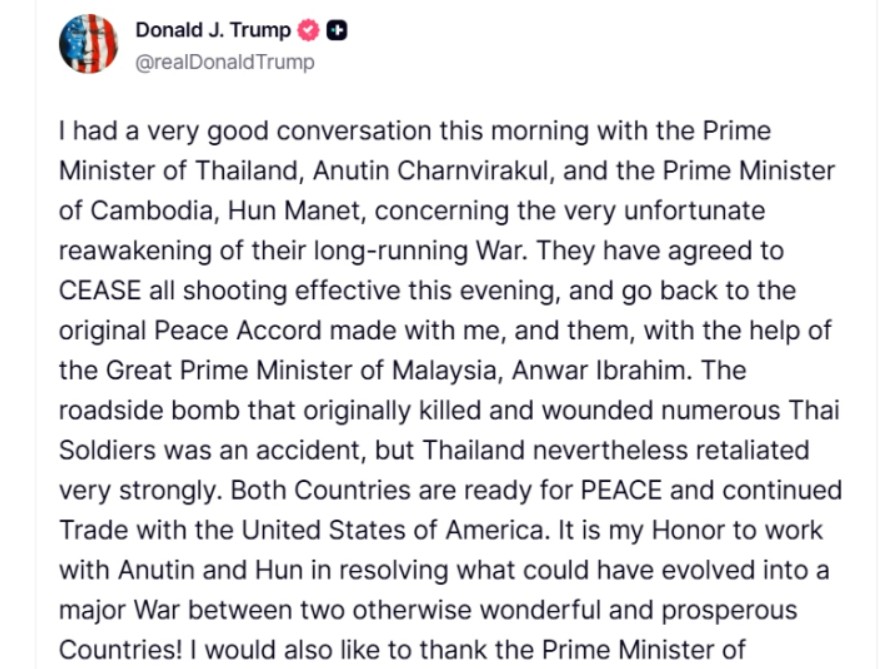Image resolution: width=887 pixels, height=669 pixels.
Task: Click the flag-themed profile avatar
Action: (89, 45)
